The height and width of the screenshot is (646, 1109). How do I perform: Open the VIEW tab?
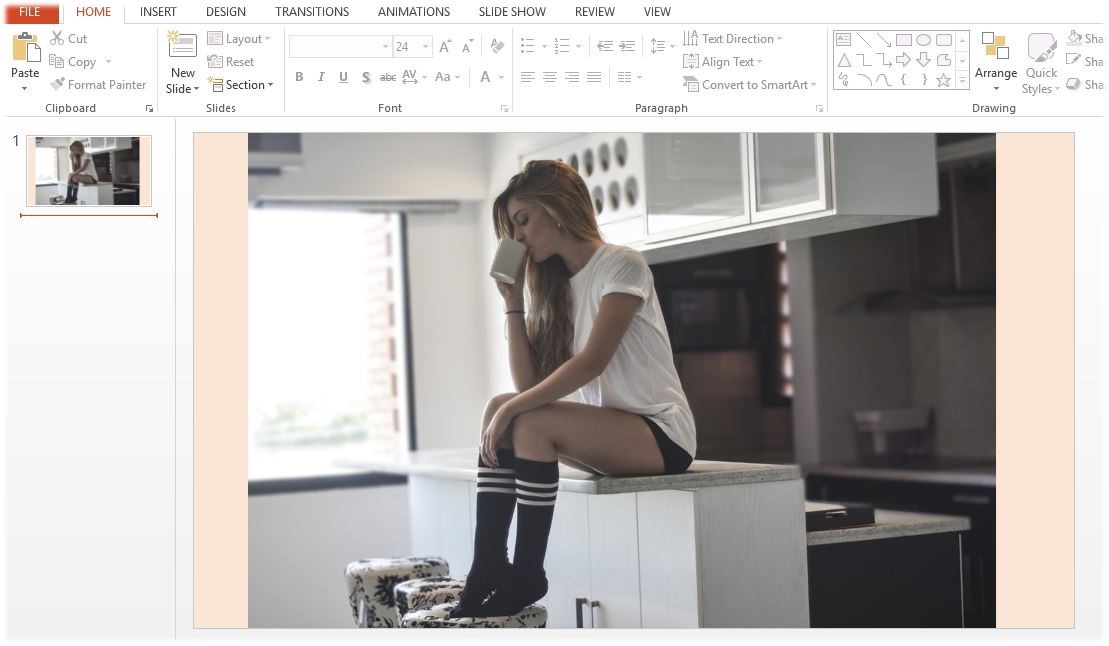pos(657,12)
